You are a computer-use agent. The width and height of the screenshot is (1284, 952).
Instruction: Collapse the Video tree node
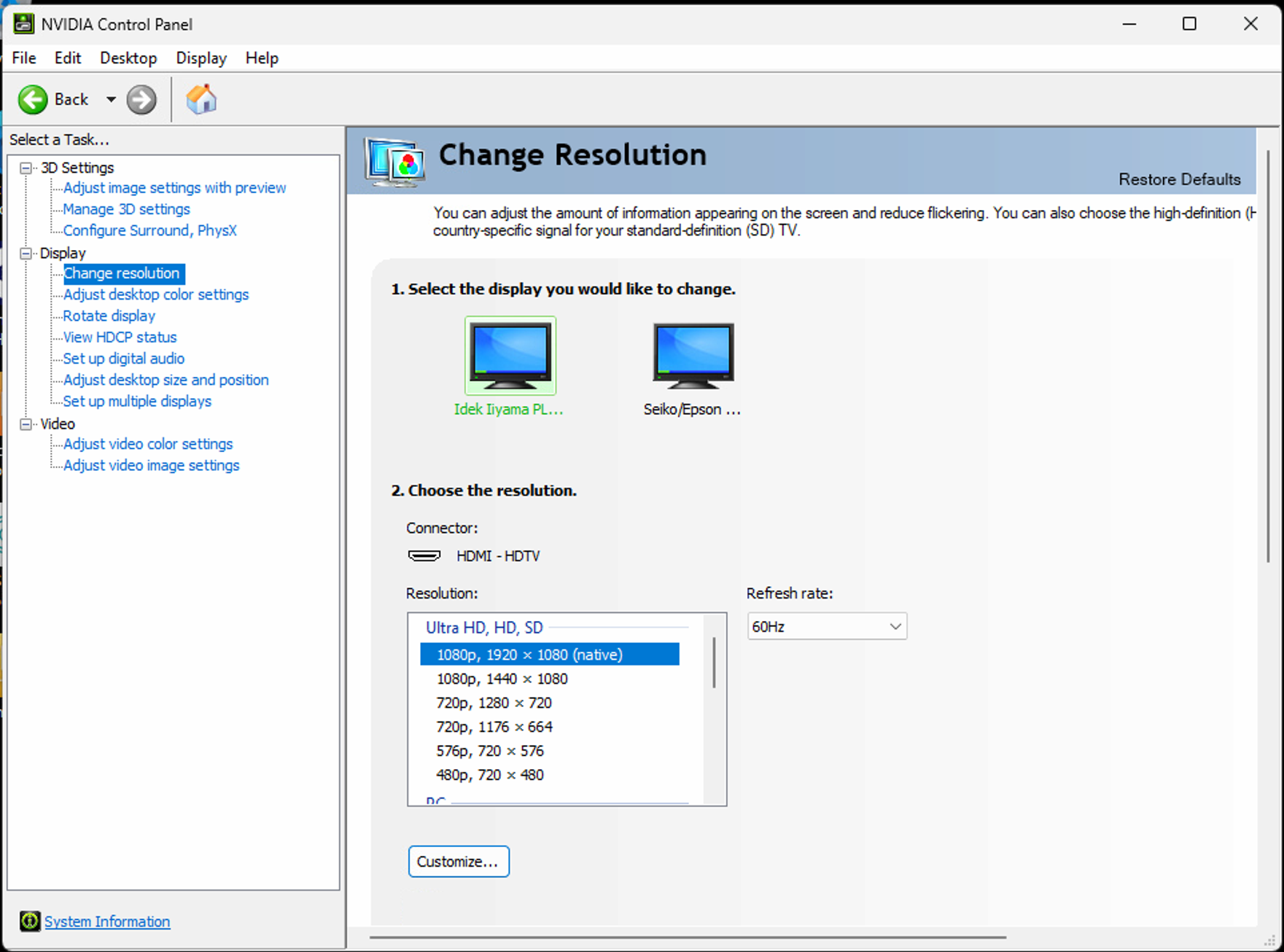point(26,424)
